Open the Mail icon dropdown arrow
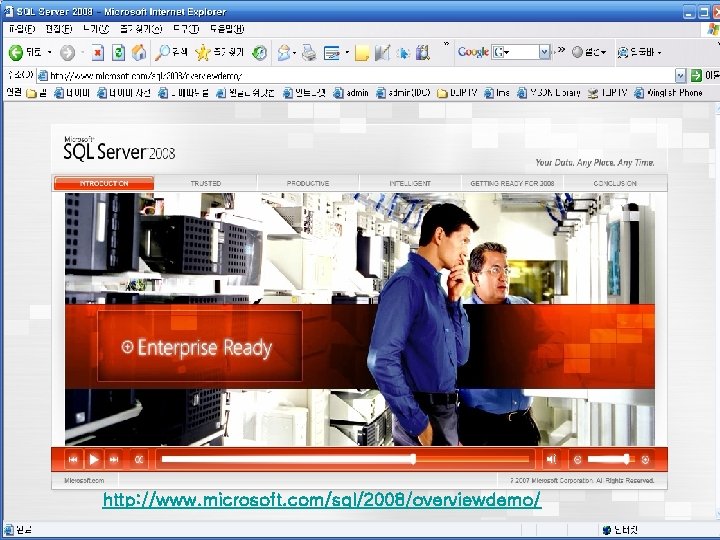 [x=294, y=53]
